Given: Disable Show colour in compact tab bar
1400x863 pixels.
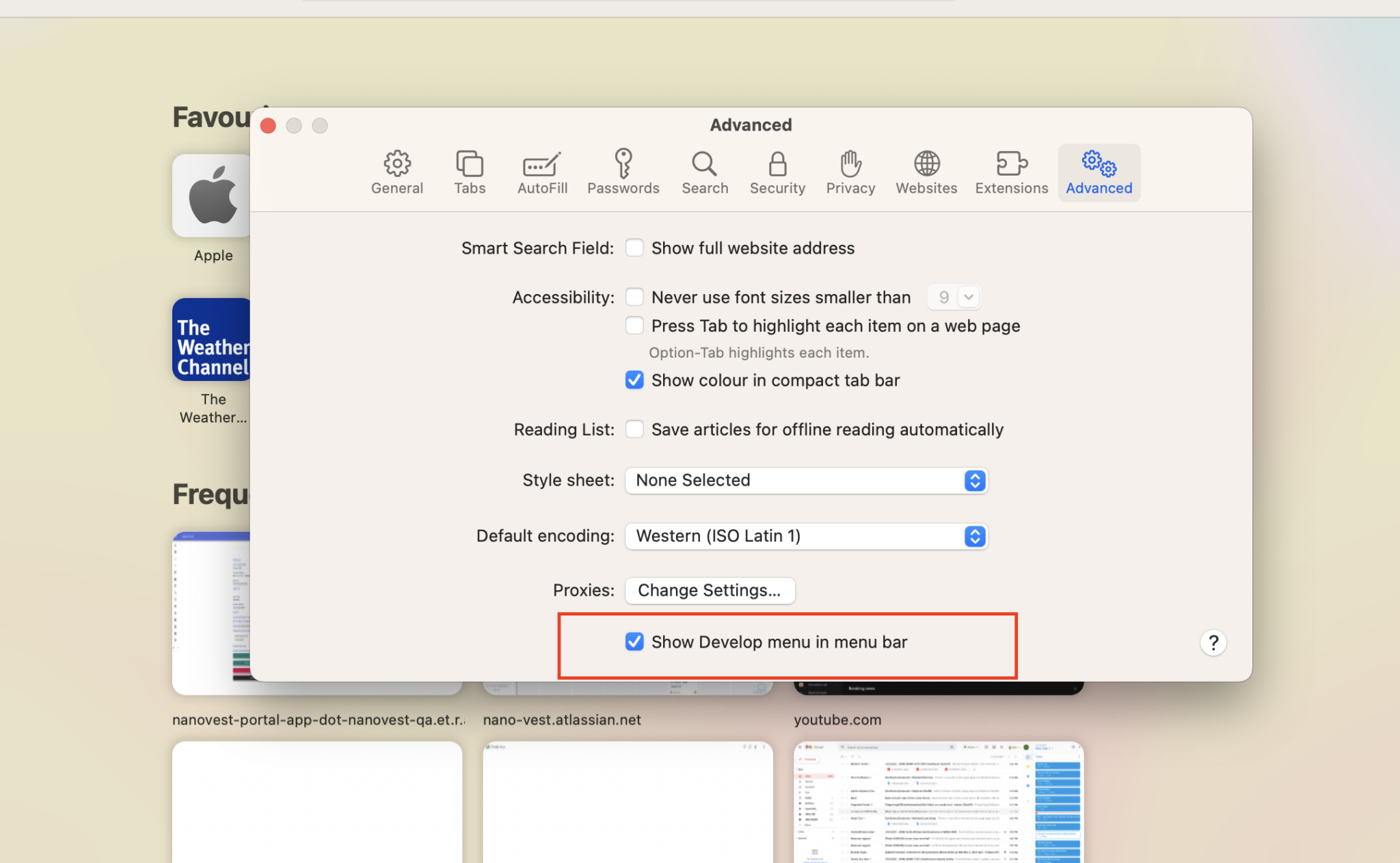Looking at the screenshot, I should (634, 380).
